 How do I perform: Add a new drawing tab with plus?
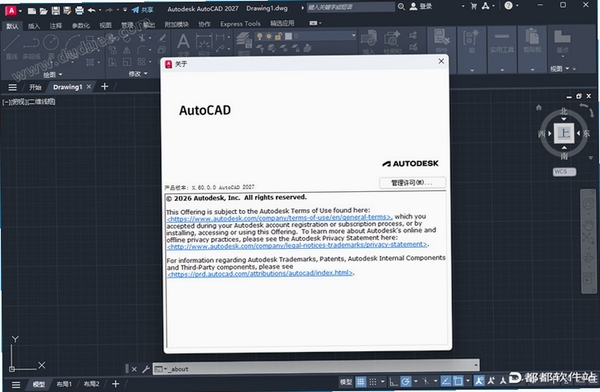(104, 87)
